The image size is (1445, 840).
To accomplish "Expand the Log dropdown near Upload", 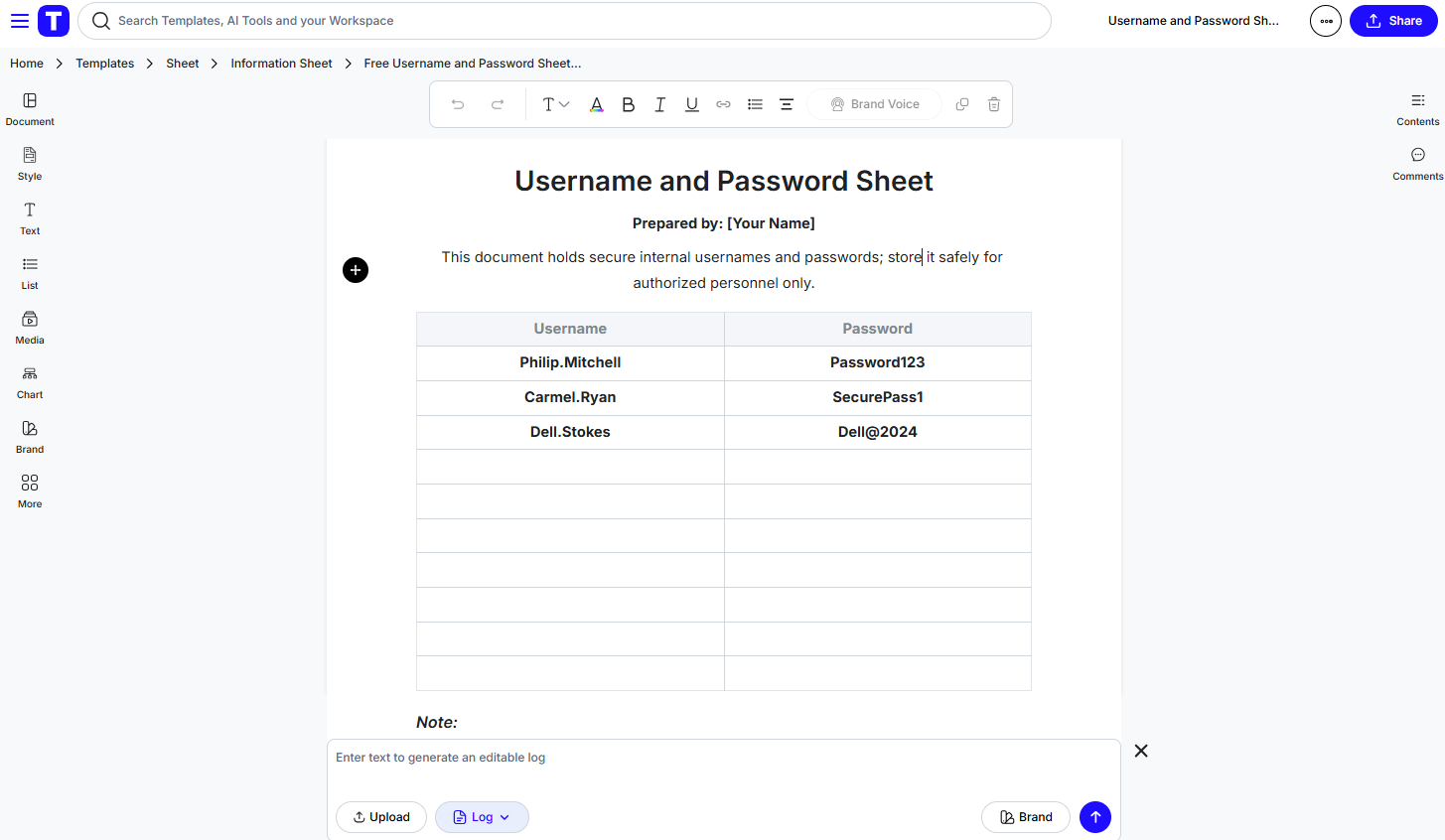I will coord(482,816).
